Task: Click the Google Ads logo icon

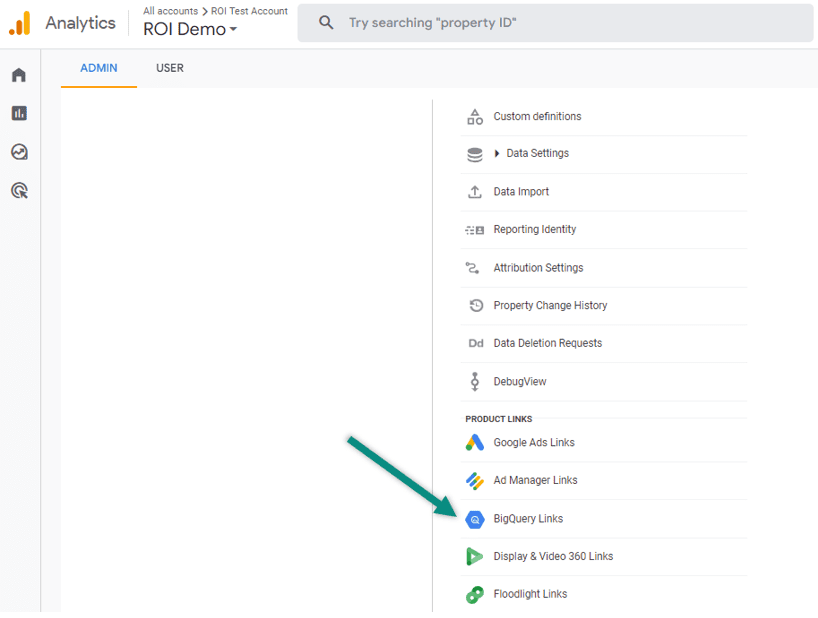Action: coord(475,443)
